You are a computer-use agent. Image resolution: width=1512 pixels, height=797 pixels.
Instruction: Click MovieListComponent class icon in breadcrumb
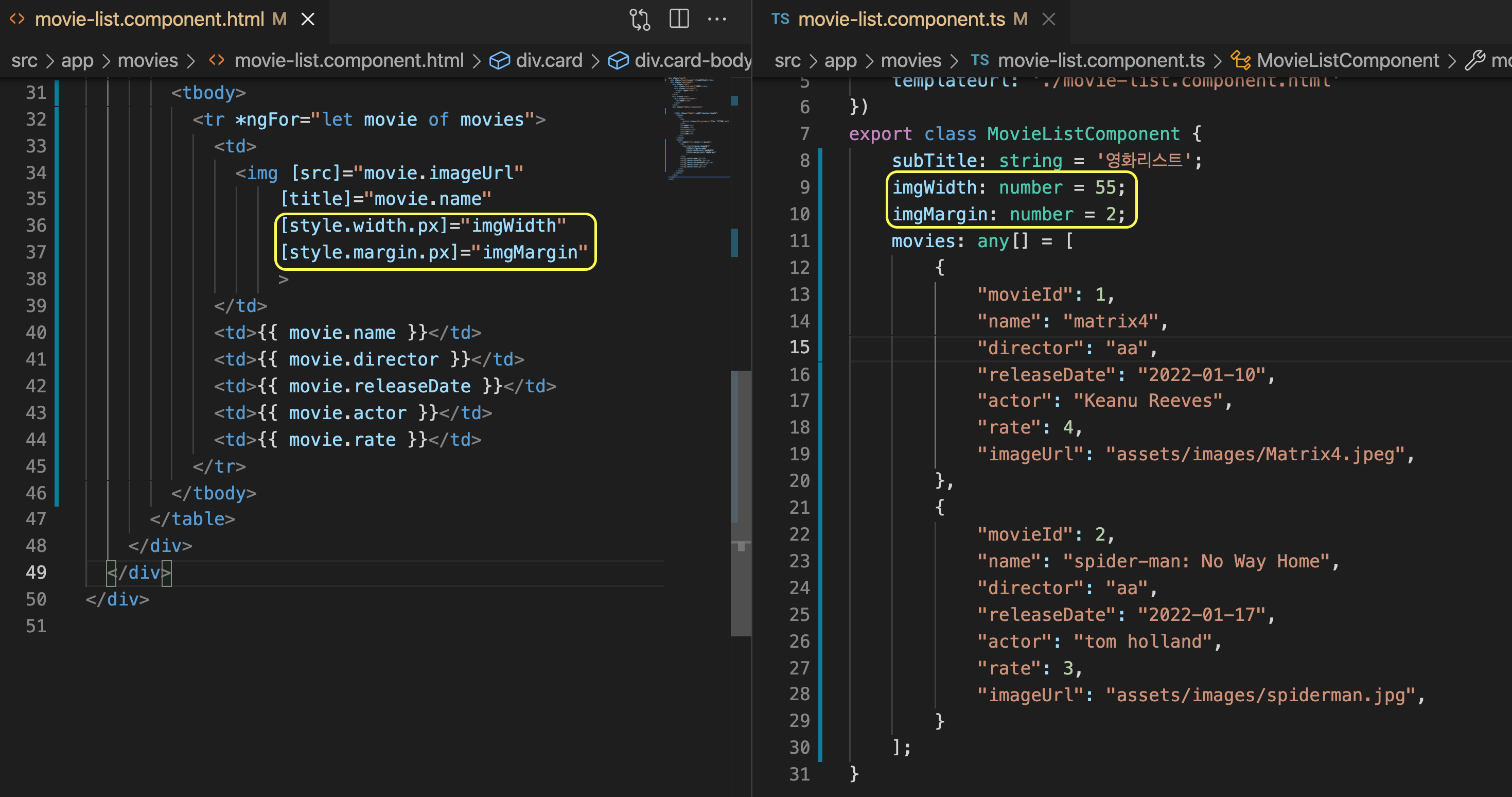1240,60
